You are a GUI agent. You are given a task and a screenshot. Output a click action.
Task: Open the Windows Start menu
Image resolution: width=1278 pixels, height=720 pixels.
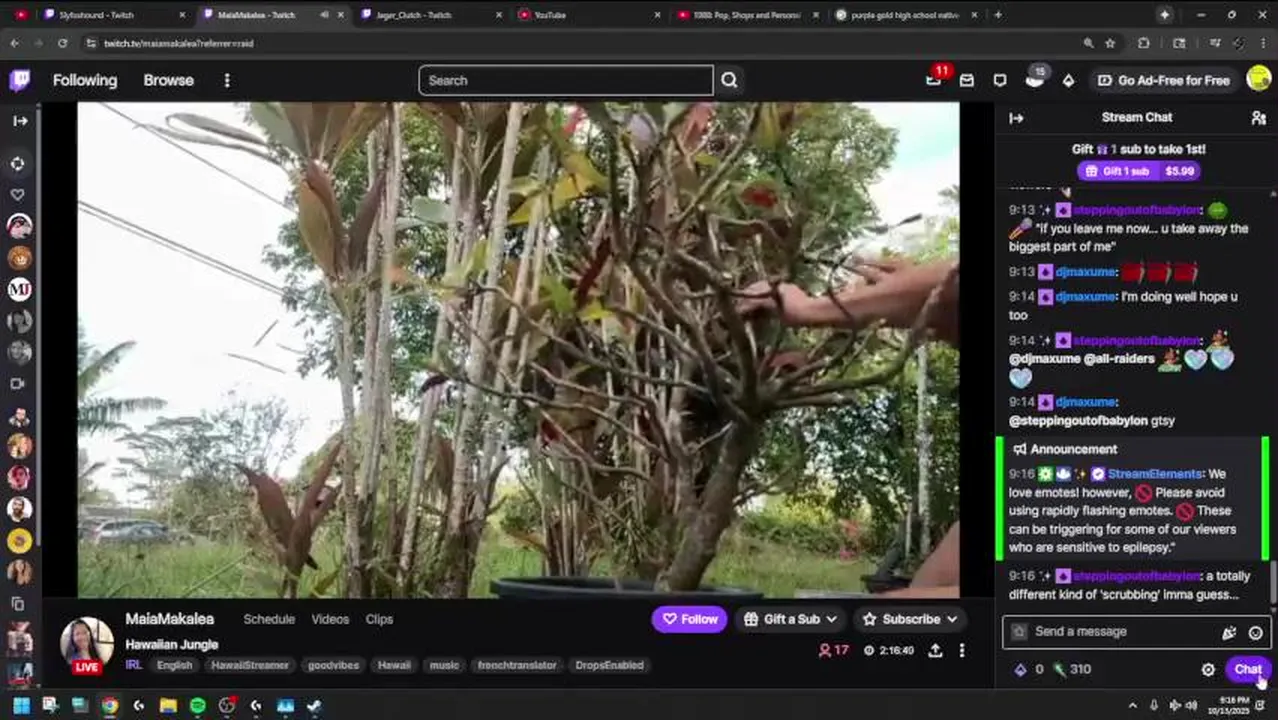click(x=20, y=706)
